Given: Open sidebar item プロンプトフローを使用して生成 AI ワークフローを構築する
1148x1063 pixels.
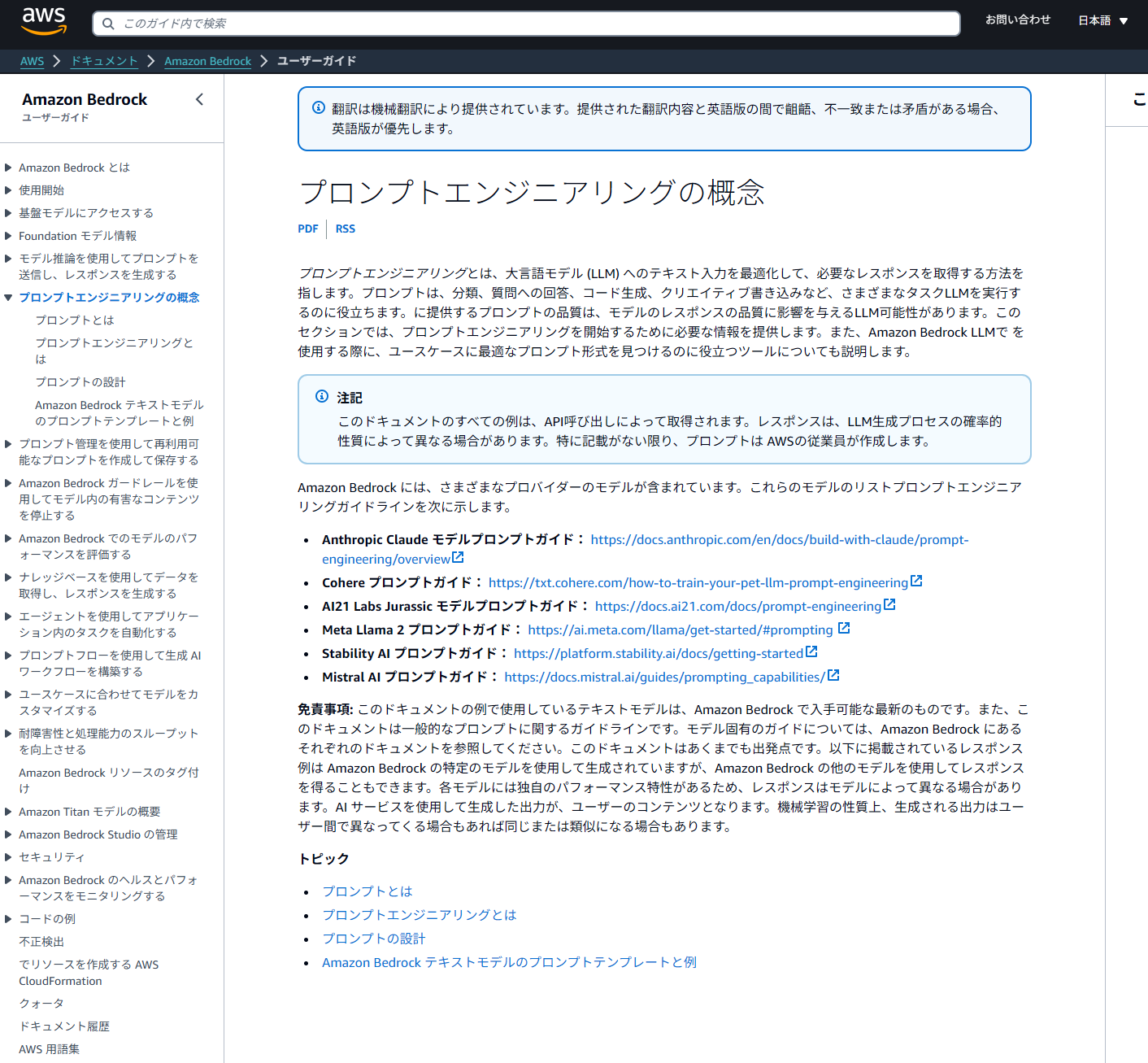Looking at the screenshot, I should pyautogui.click(x=110, y=664).
